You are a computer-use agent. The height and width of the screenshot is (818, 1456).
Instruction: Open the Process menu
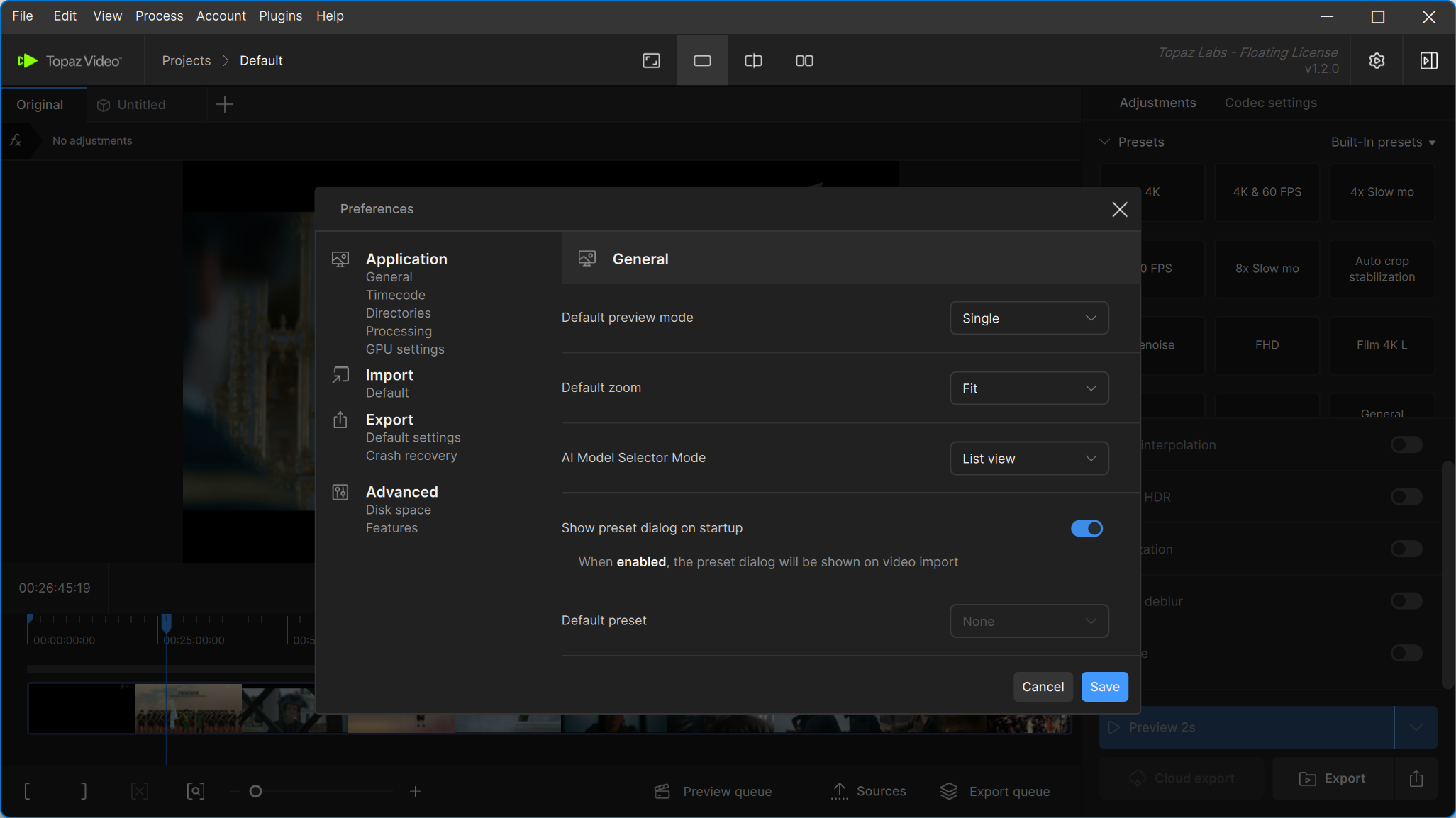(x=159, y=16)
